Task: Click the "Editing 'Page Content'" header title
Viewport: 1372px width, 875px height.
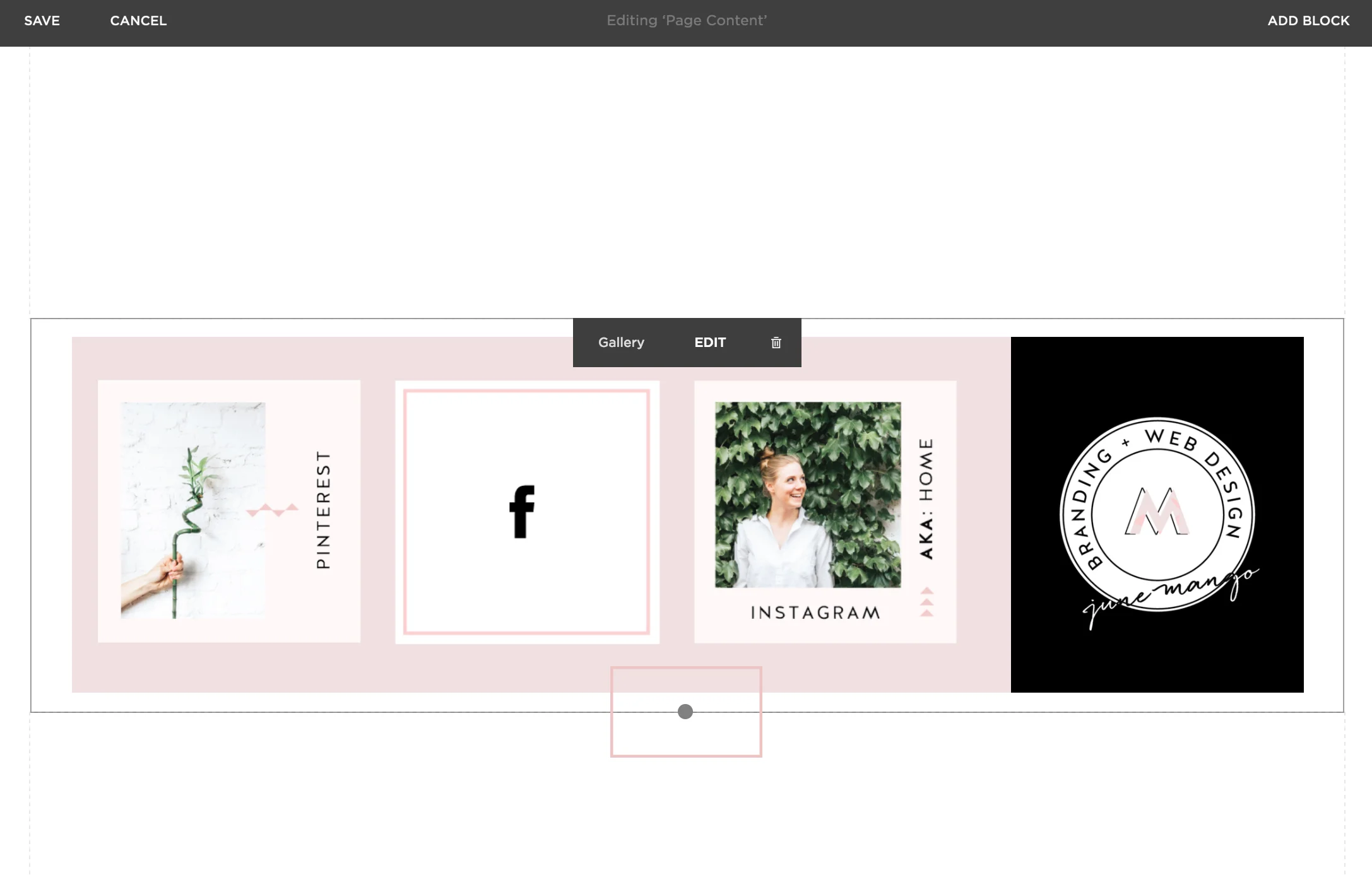Action: pos(686,20)
